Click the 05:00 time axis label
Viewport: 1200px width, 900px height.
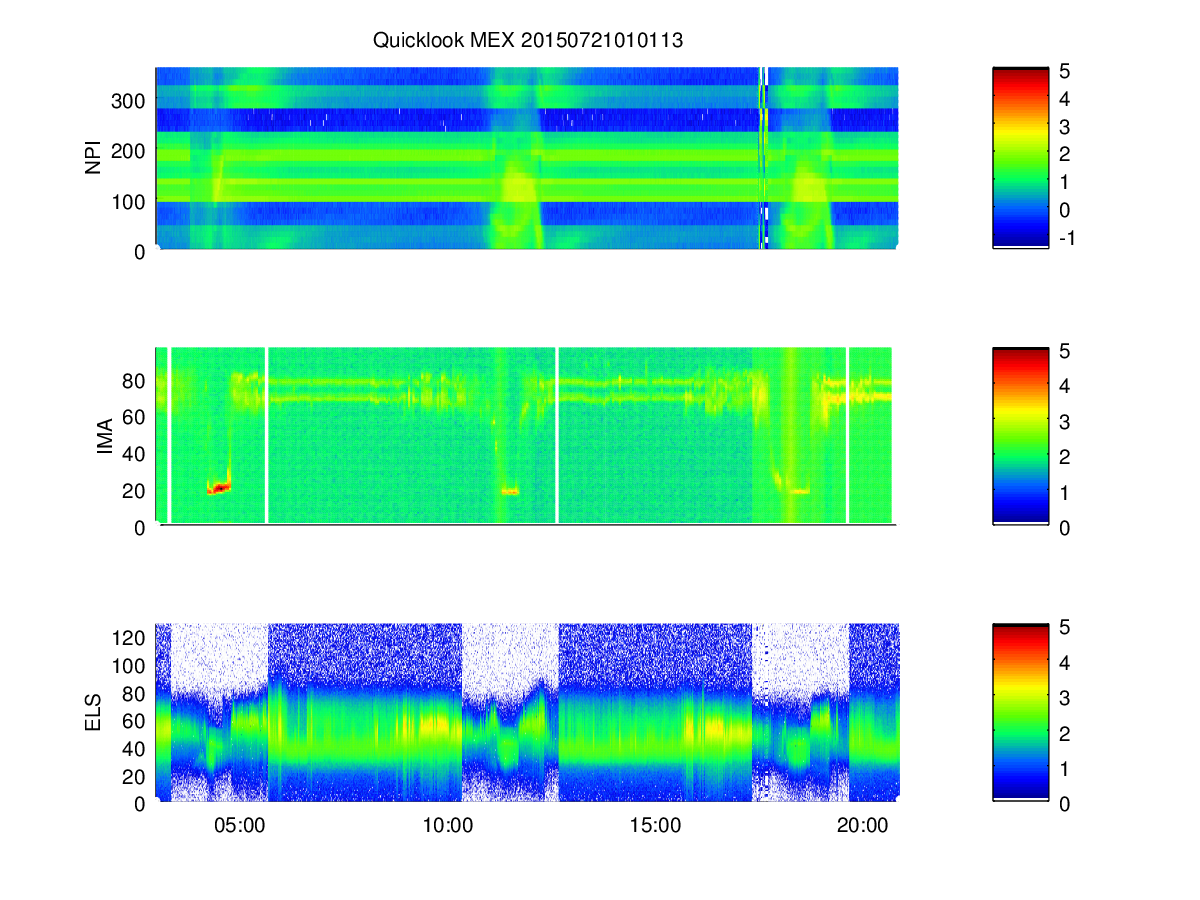[240, 826]
